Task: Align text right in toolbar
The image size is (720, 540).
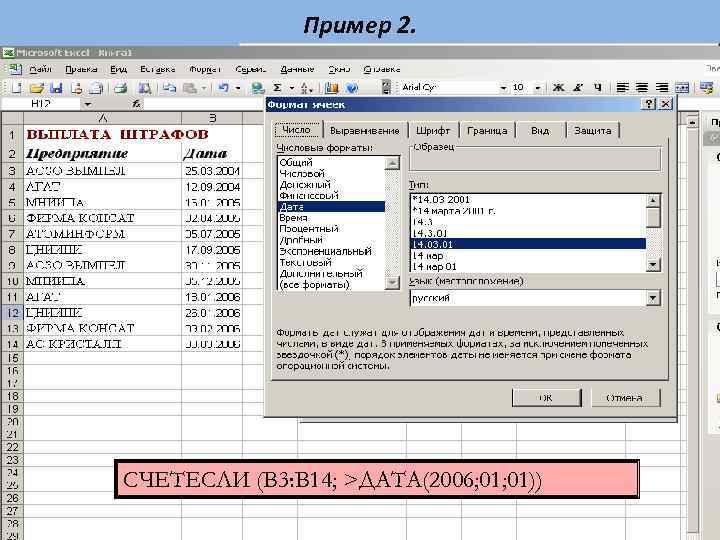Action: pos(662,87)
